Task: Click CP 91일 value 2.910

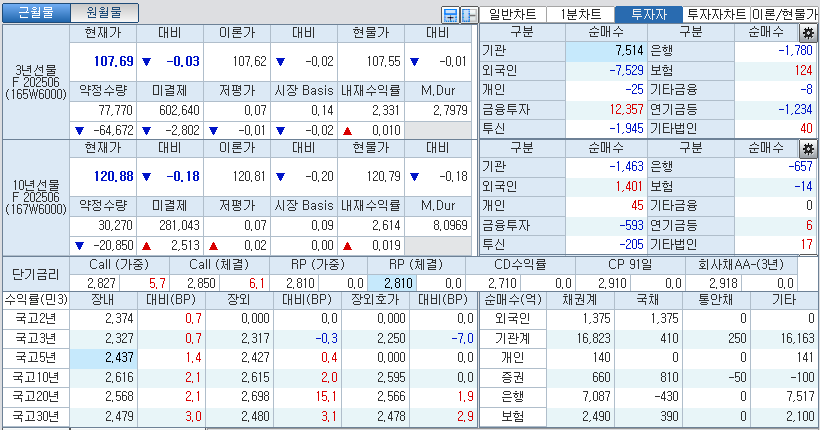Action: (x=612, y=284)
